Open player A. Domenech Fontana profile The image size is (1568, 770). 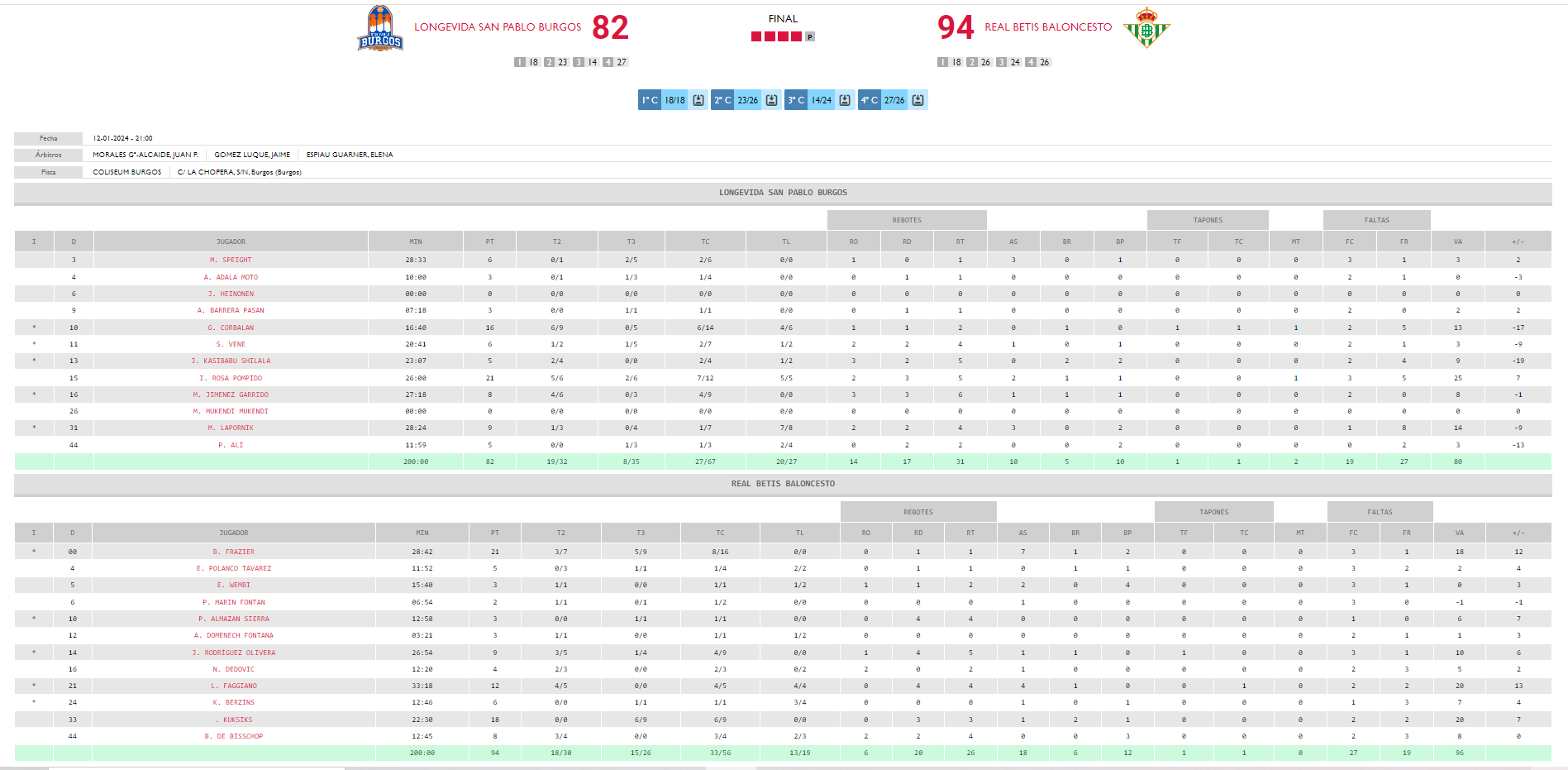pos(234,635)
